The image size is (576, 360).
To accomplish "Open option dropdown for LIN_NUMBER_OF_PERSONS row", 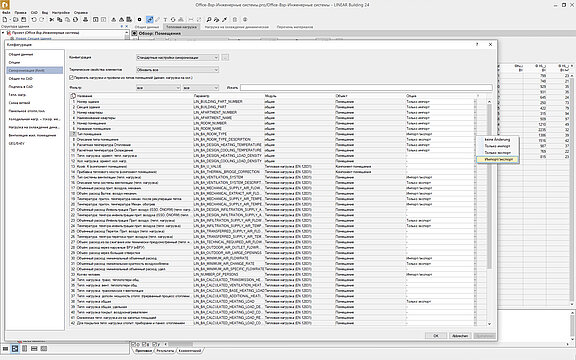I will (x=475, y=274).
